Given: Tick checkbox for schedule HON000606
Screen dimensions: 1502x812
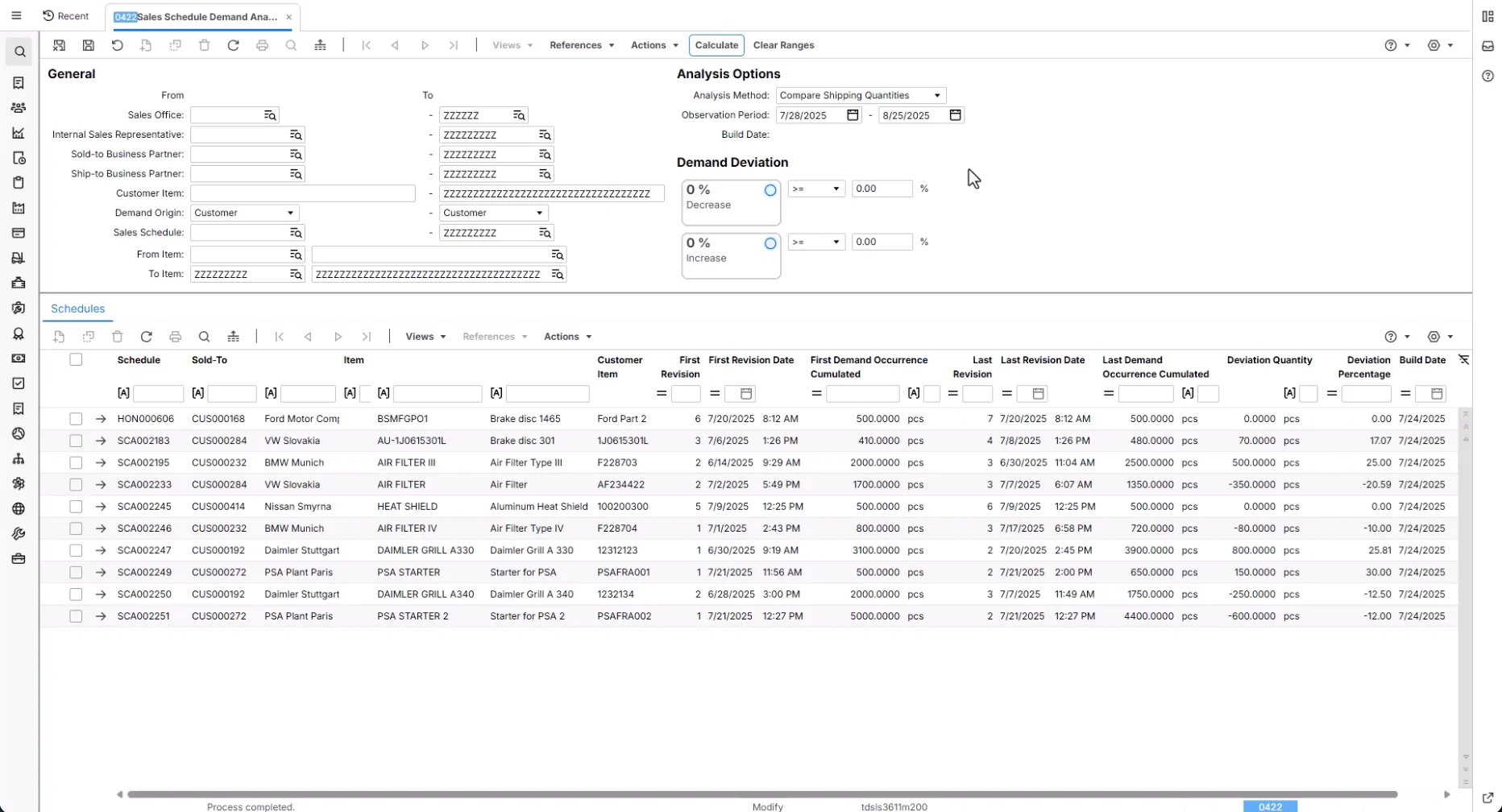Looking at the screenshot, I should [76, 419].
